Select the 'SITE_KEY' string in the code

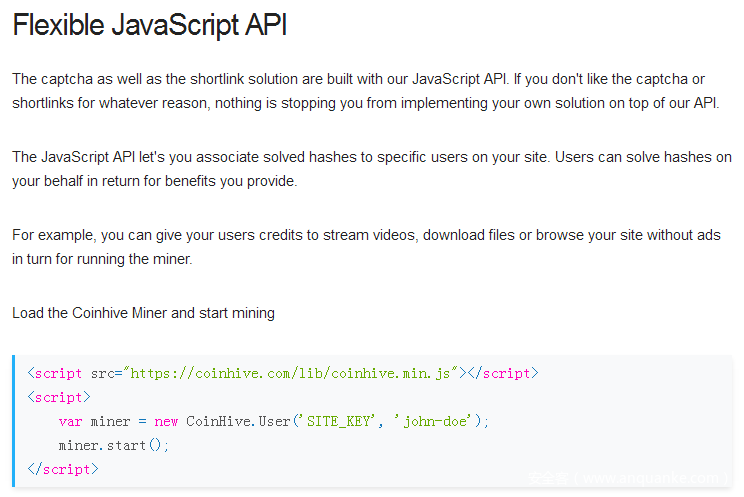[343, 421]
